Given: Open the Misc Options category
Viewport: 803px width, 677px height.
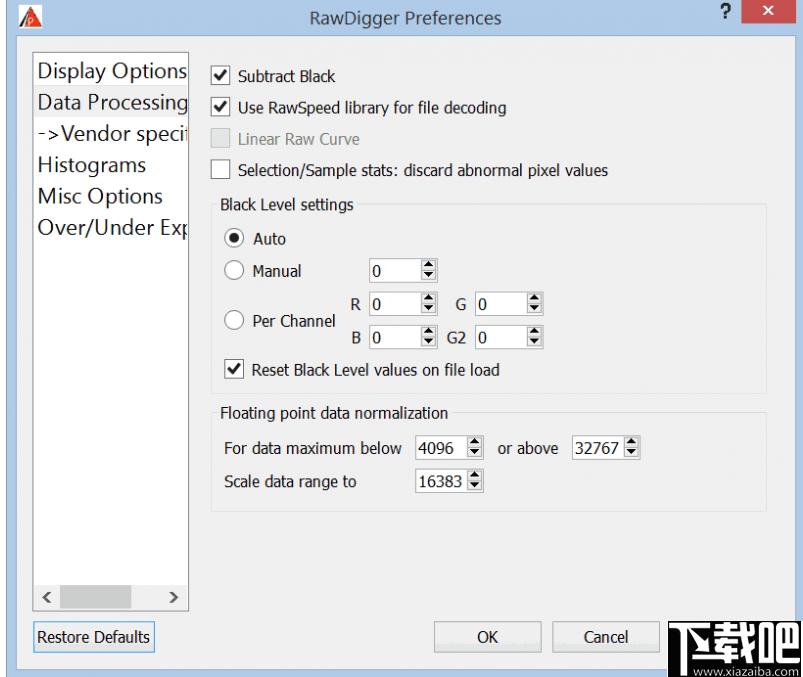Looking at the screenshot, I should pyautogui.click(x=100, y=196).
